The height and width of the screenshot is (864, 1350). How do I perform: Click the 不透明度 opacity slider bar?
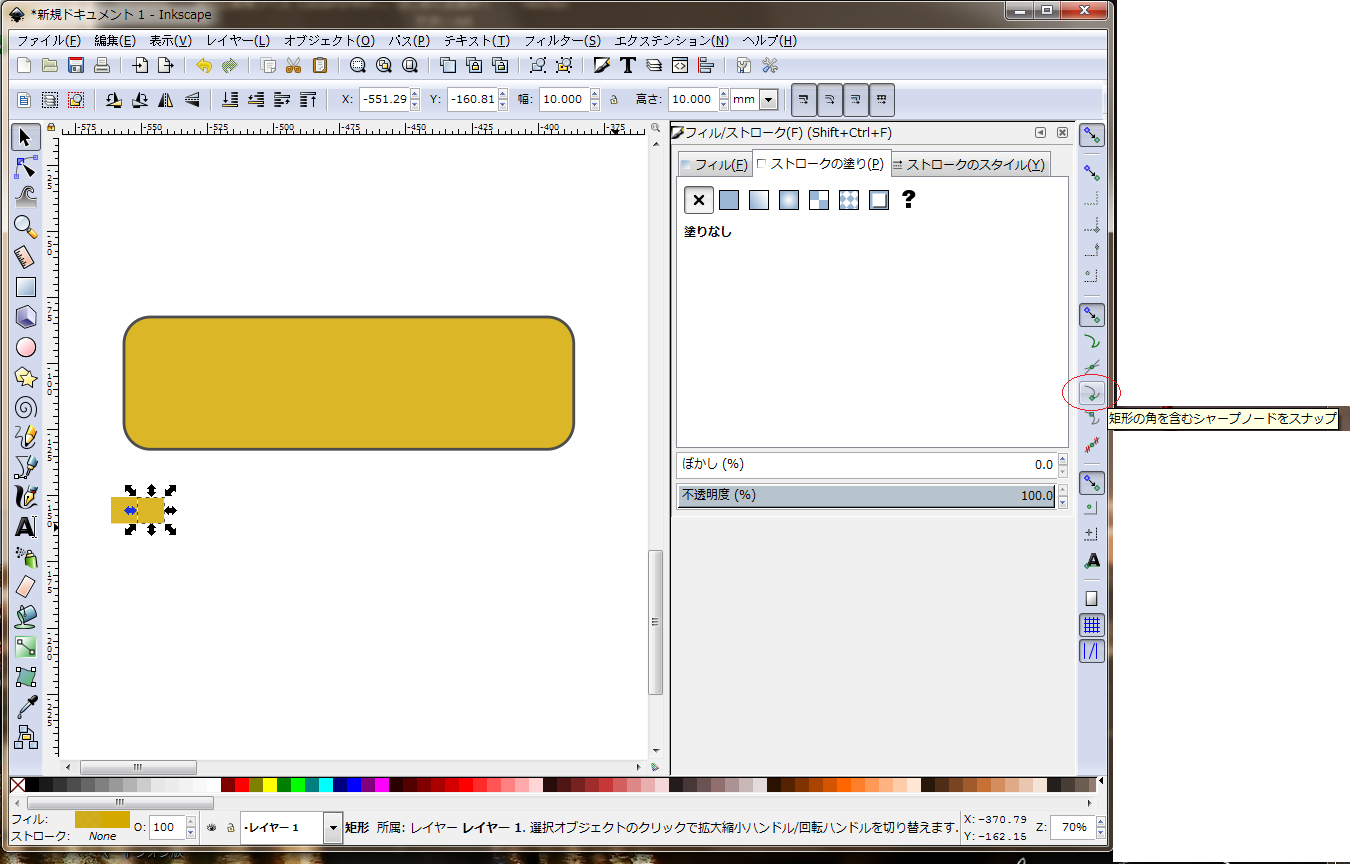pos(866,496)
